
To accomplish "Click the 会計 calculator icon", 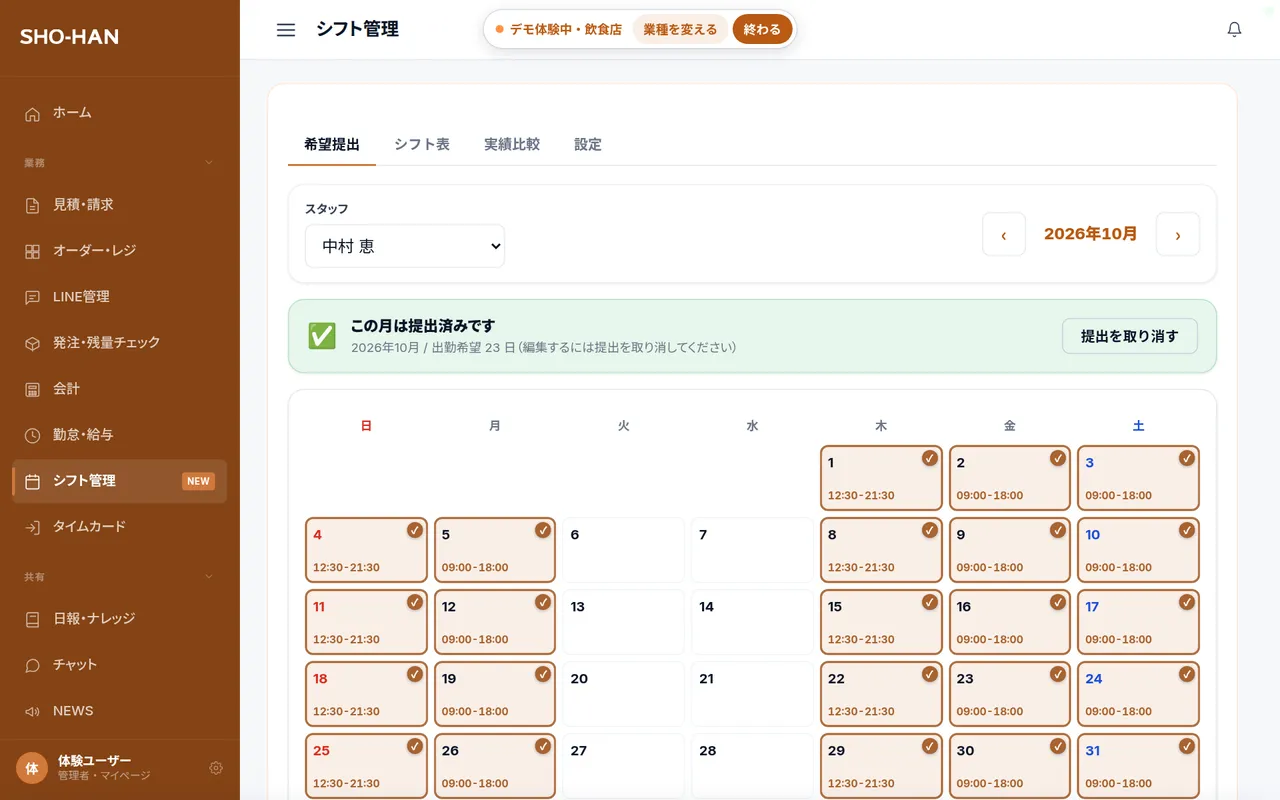I will tap(33, 389).
